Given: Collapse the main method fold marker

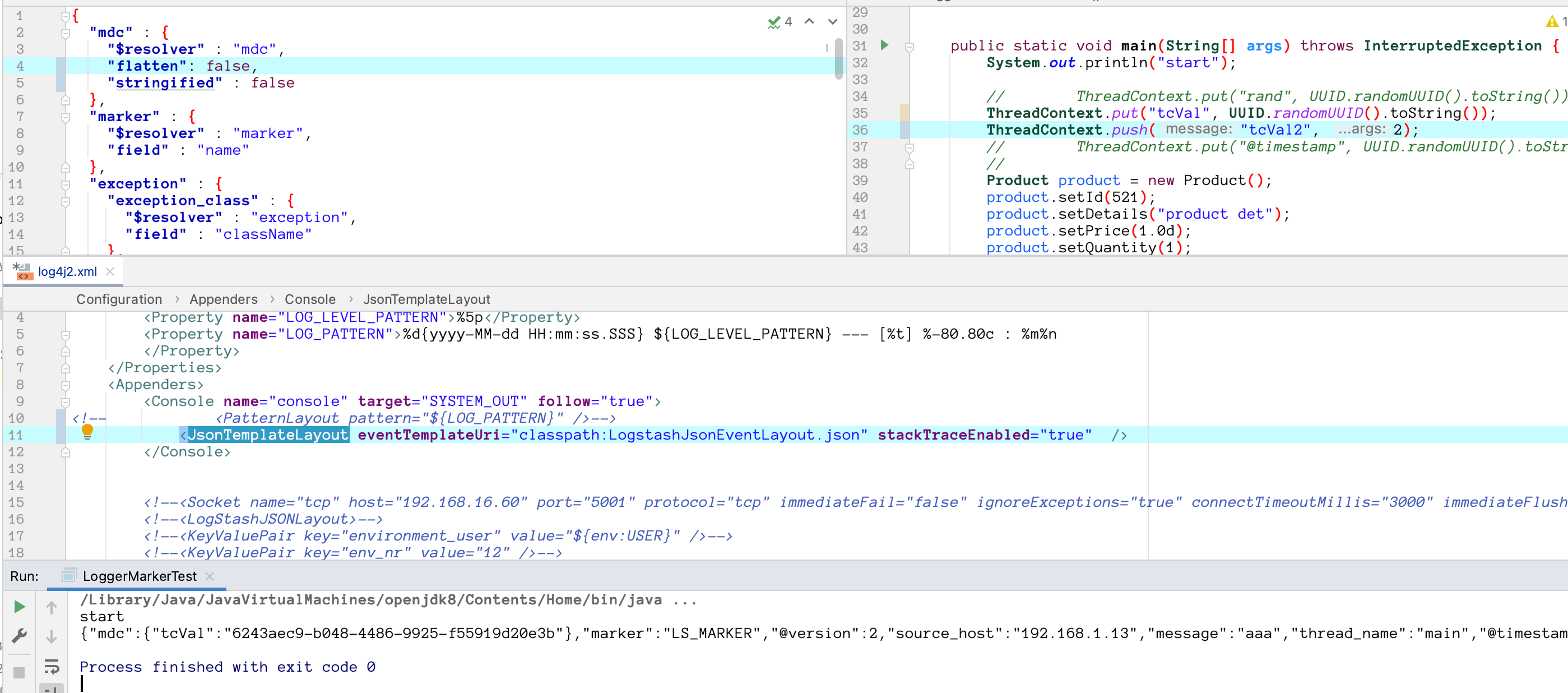Looking at the screenshot, I should [910, 47].
